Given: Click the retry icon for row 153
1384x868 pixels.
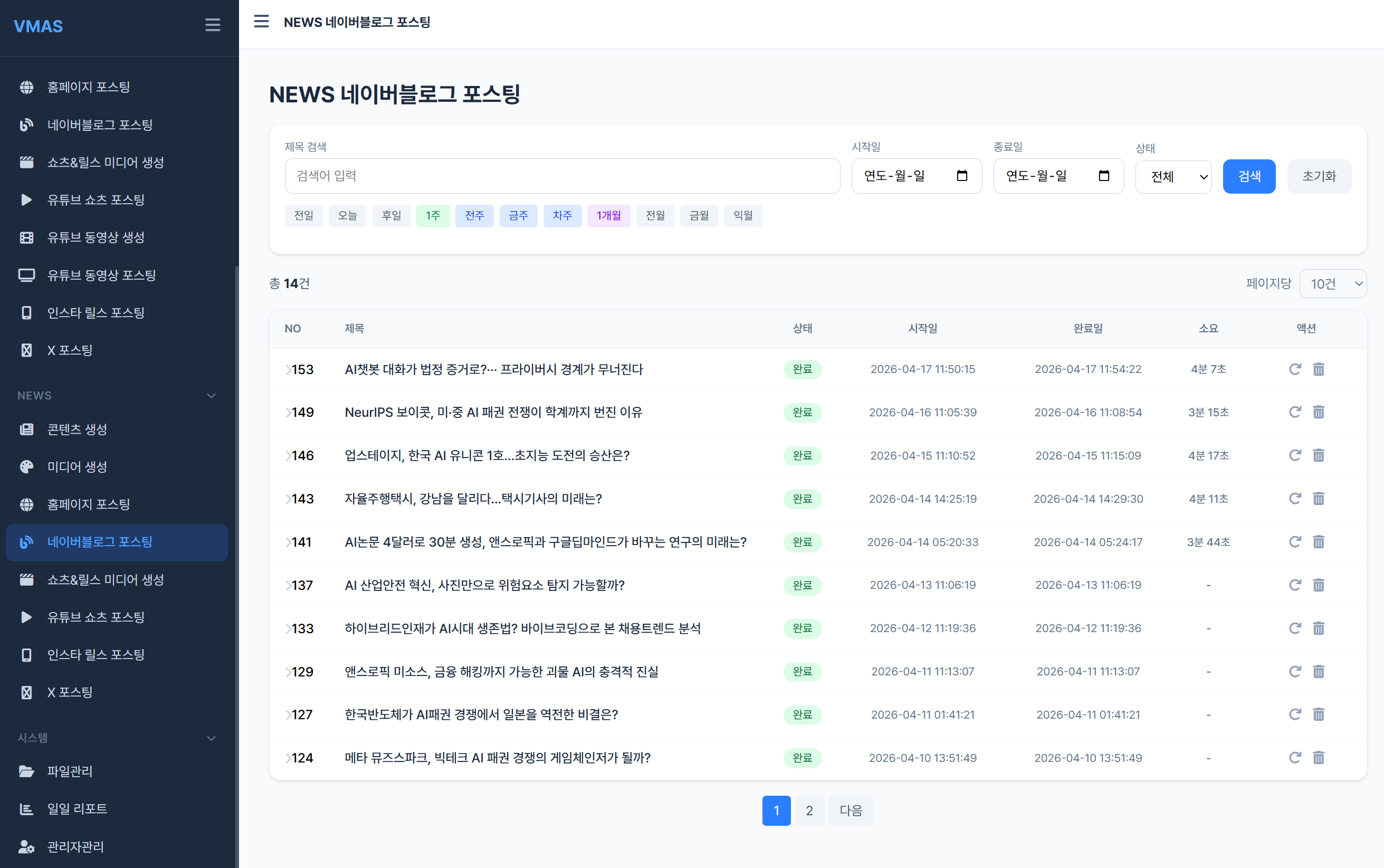Looking at the screenshot, I should [1294, 369].
